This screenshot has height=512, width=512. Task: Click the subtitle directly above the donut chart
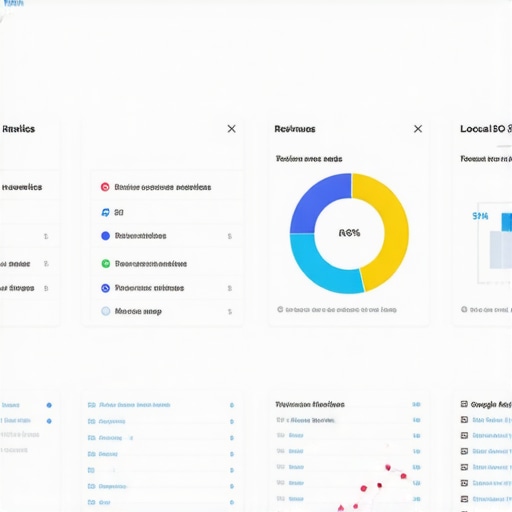[x=309, y=159]
